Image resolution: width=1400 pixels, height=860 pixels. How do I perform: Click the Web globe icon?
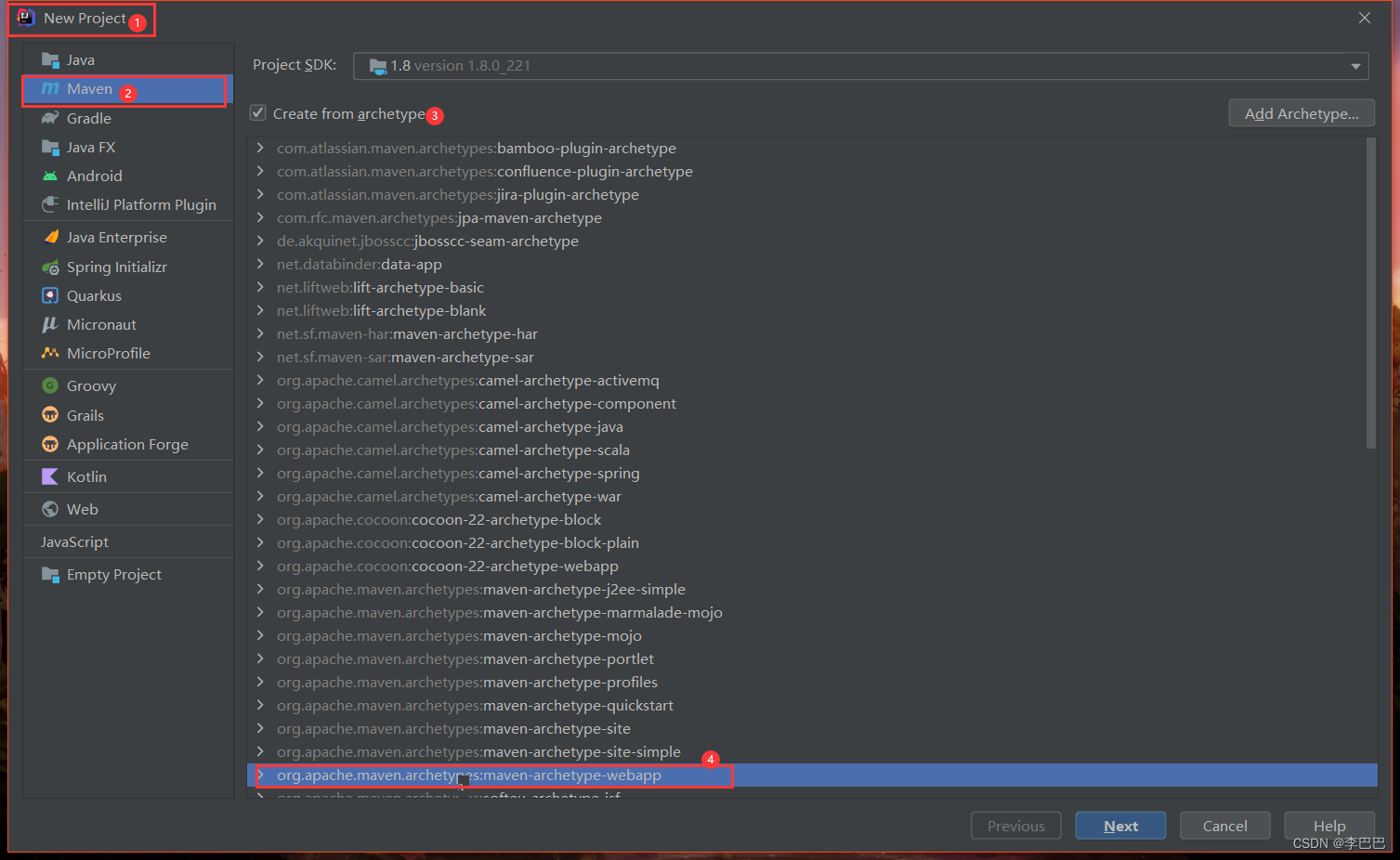(50, 509)
